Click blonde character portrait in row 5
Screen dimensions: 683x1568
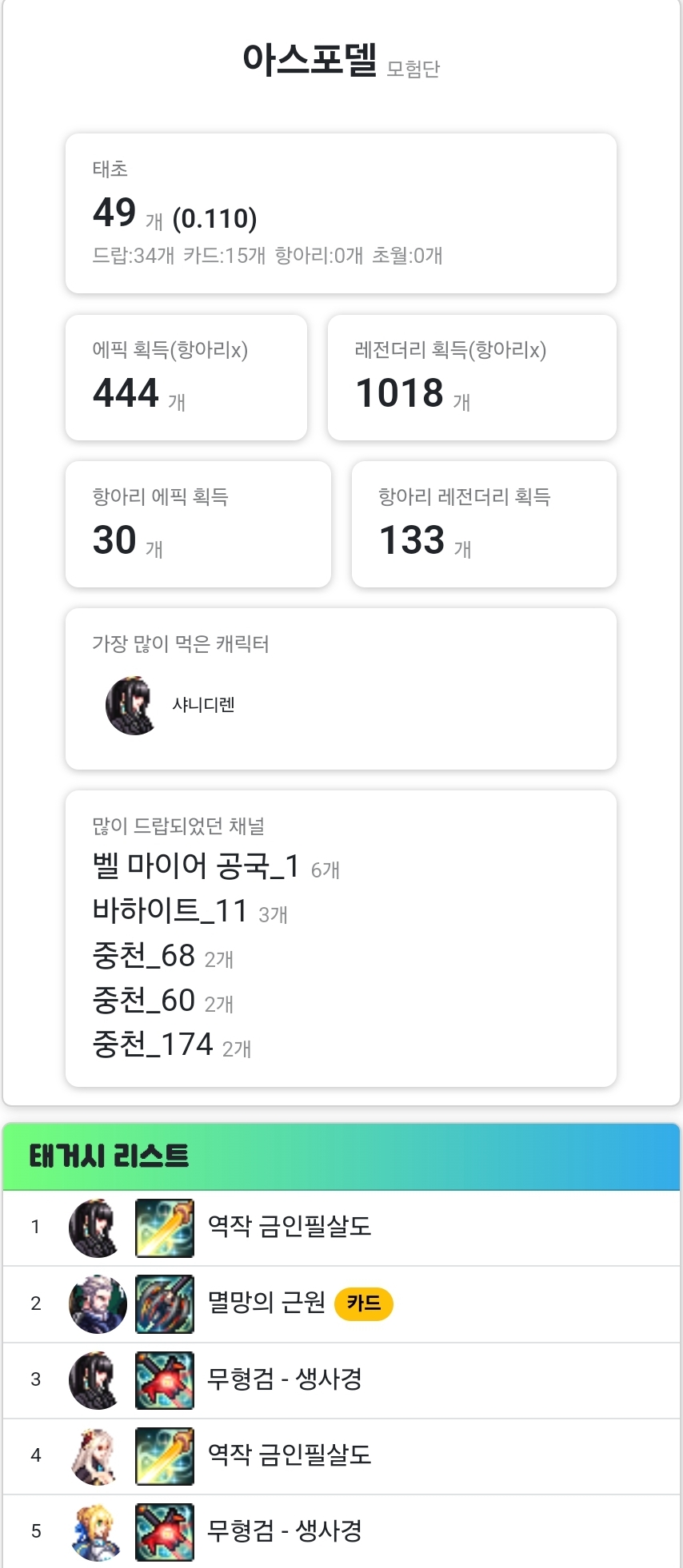[x=98, y=1532]
